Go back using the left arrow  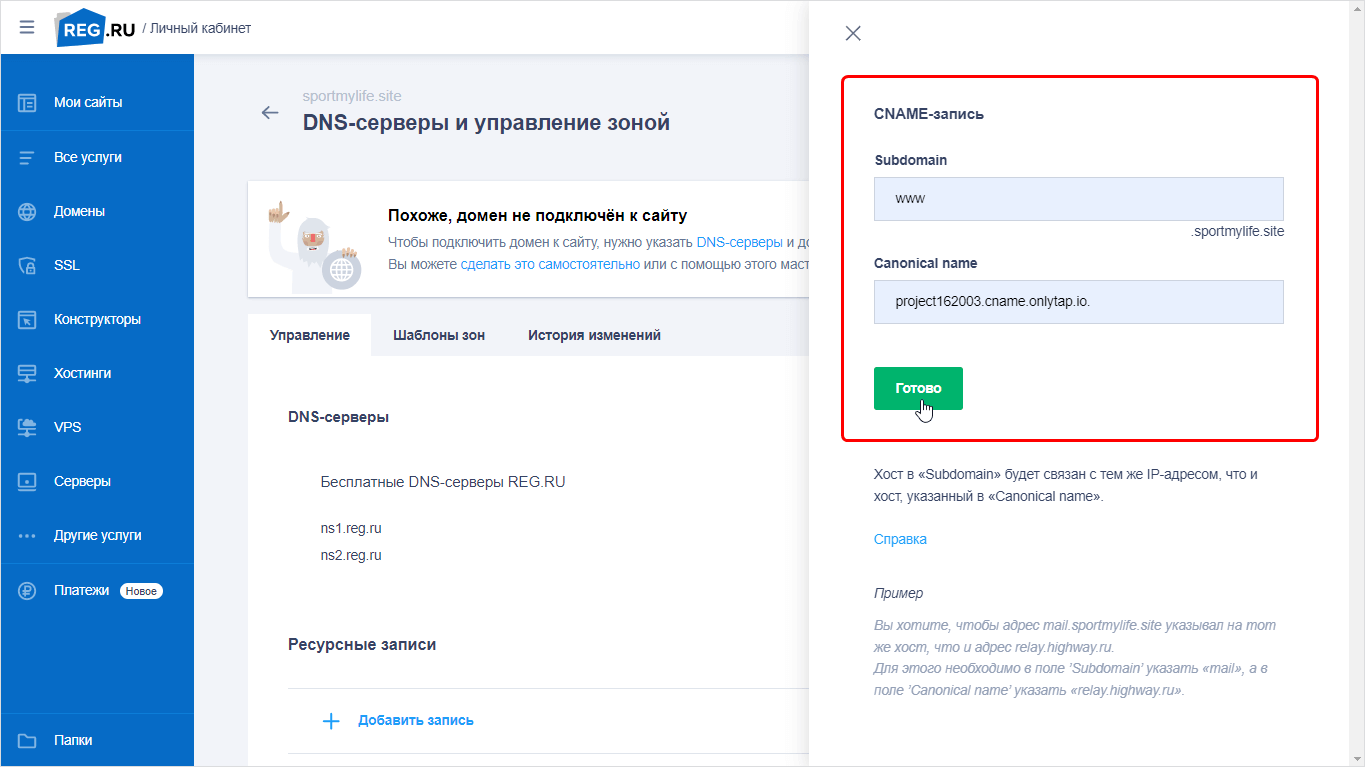[x=270, y=112]
